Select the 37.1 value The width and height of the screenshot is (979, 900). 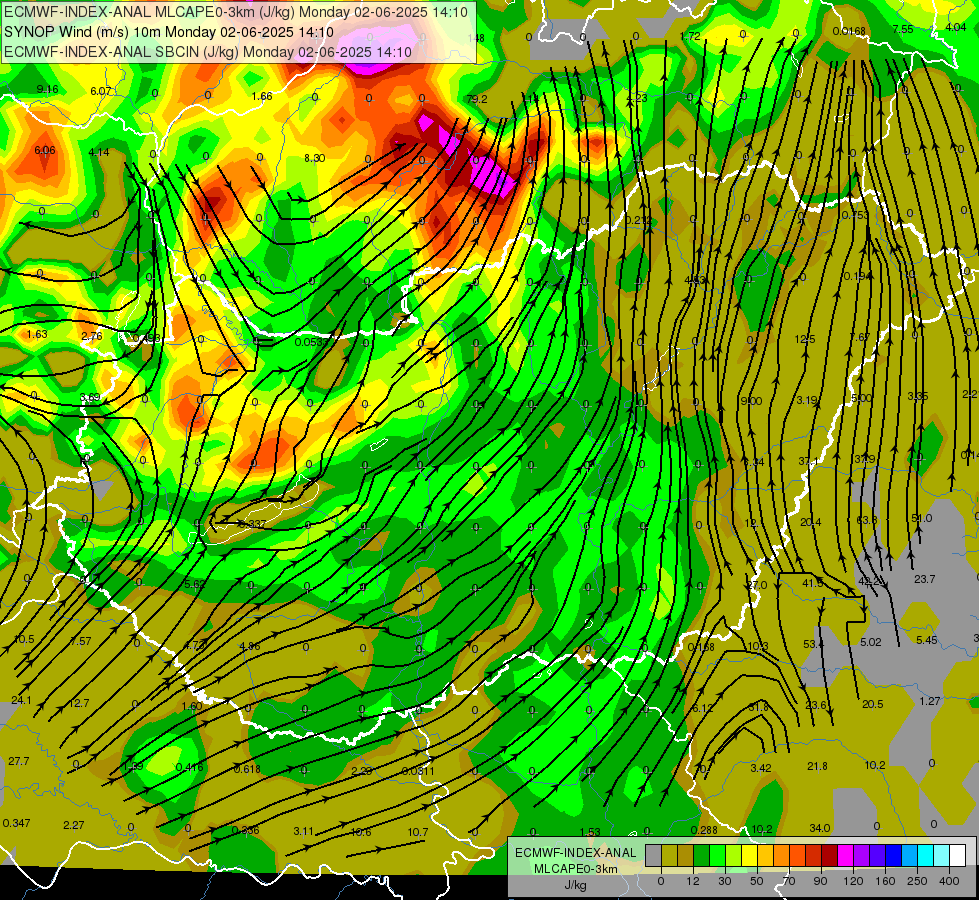point(809,461)
